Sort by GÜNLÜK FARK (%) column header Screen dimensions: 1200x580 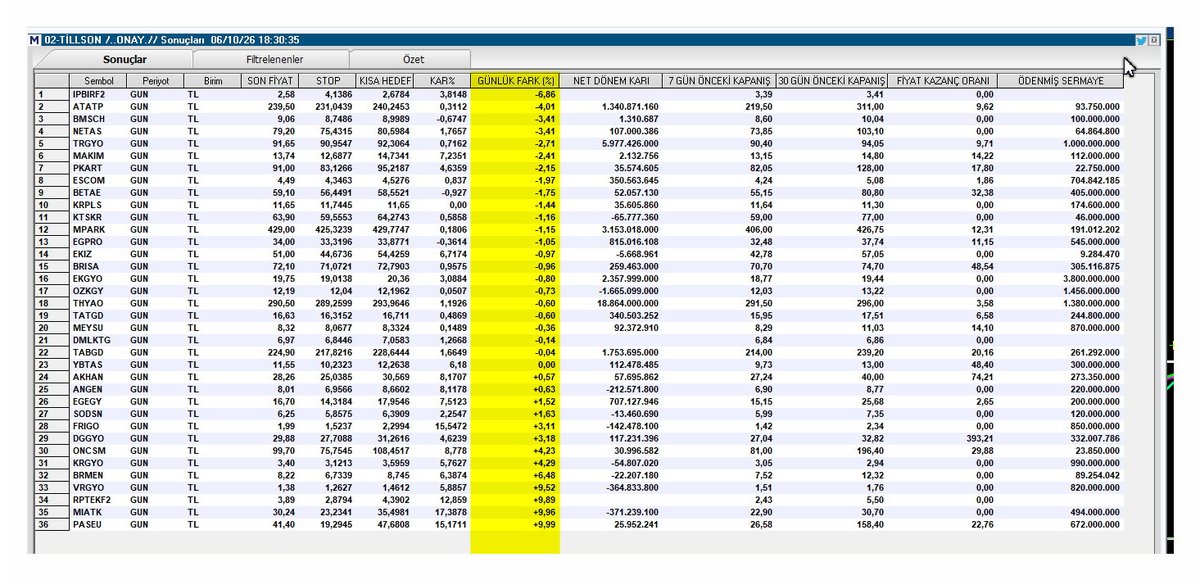[x=515, y=80]
